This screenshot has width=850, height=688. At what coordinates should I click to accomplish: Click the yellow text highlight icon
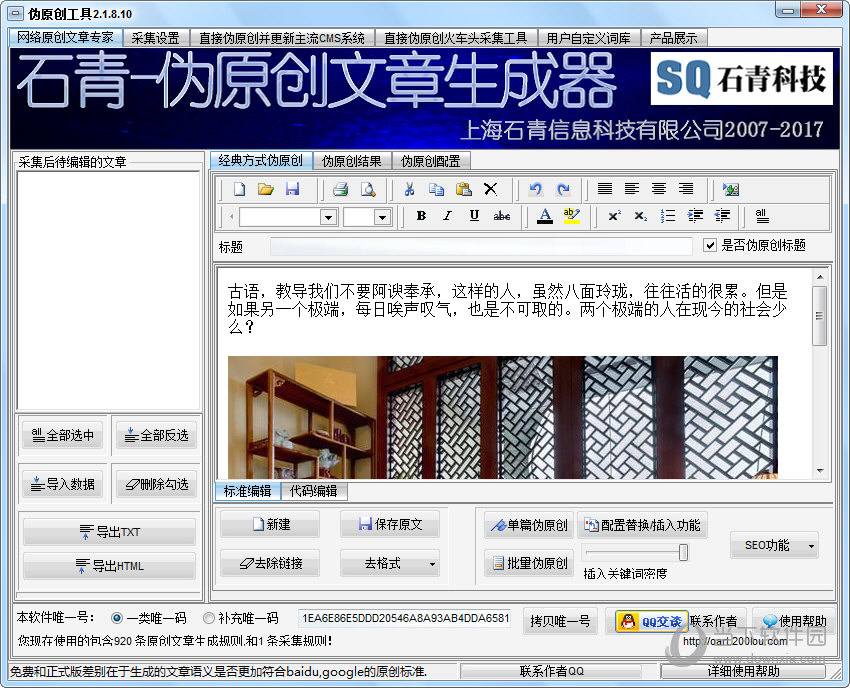[572, 216]
